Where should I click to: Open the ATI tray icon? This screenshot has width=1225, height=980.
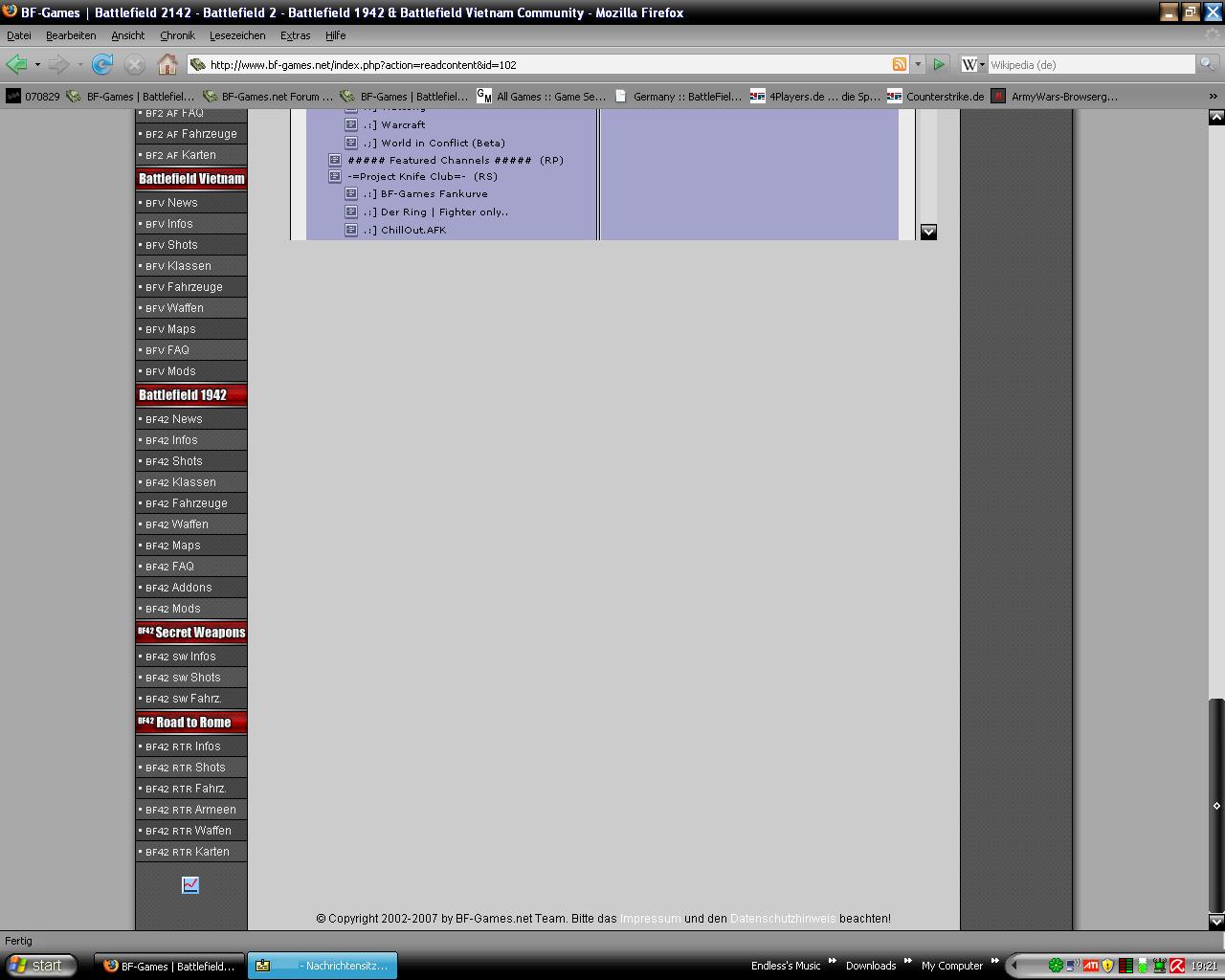[1090, 966]
